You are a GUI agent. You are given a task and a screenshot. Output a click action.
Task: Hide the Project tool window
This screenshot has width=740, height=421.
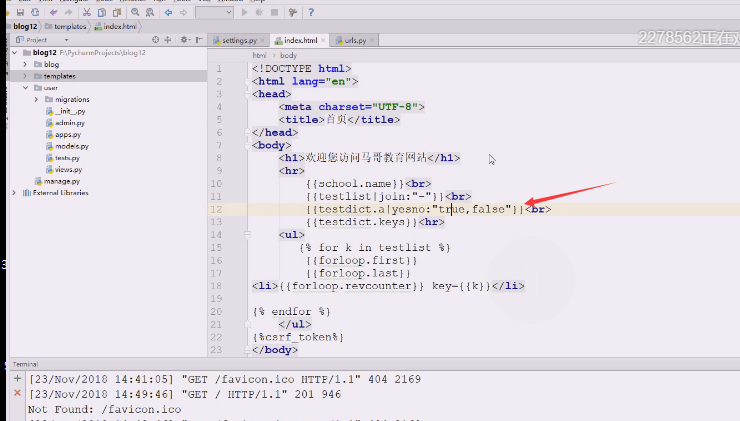[x=199, y=40]
